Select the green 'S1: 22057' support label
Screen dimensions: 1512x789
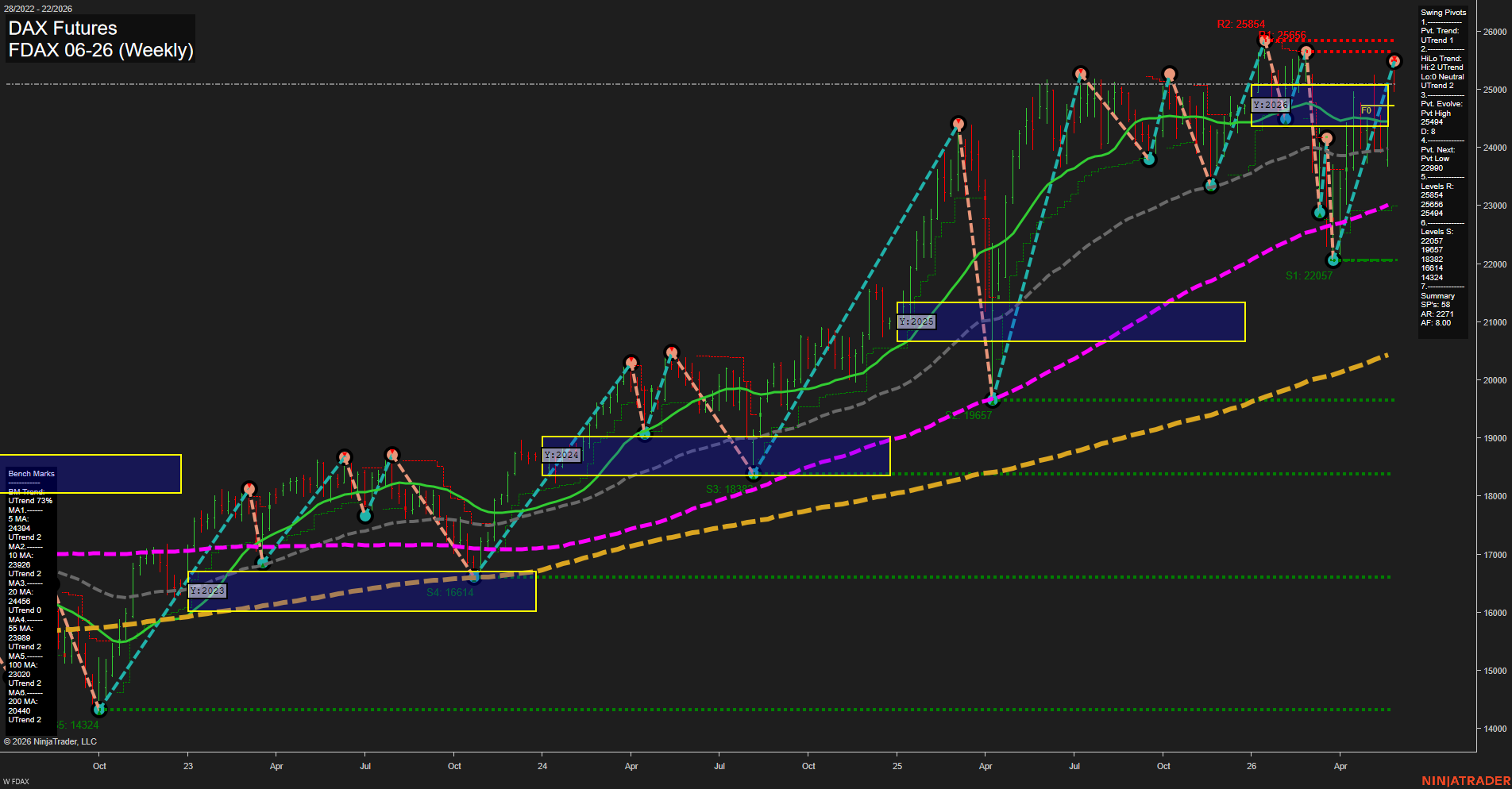1309,275
